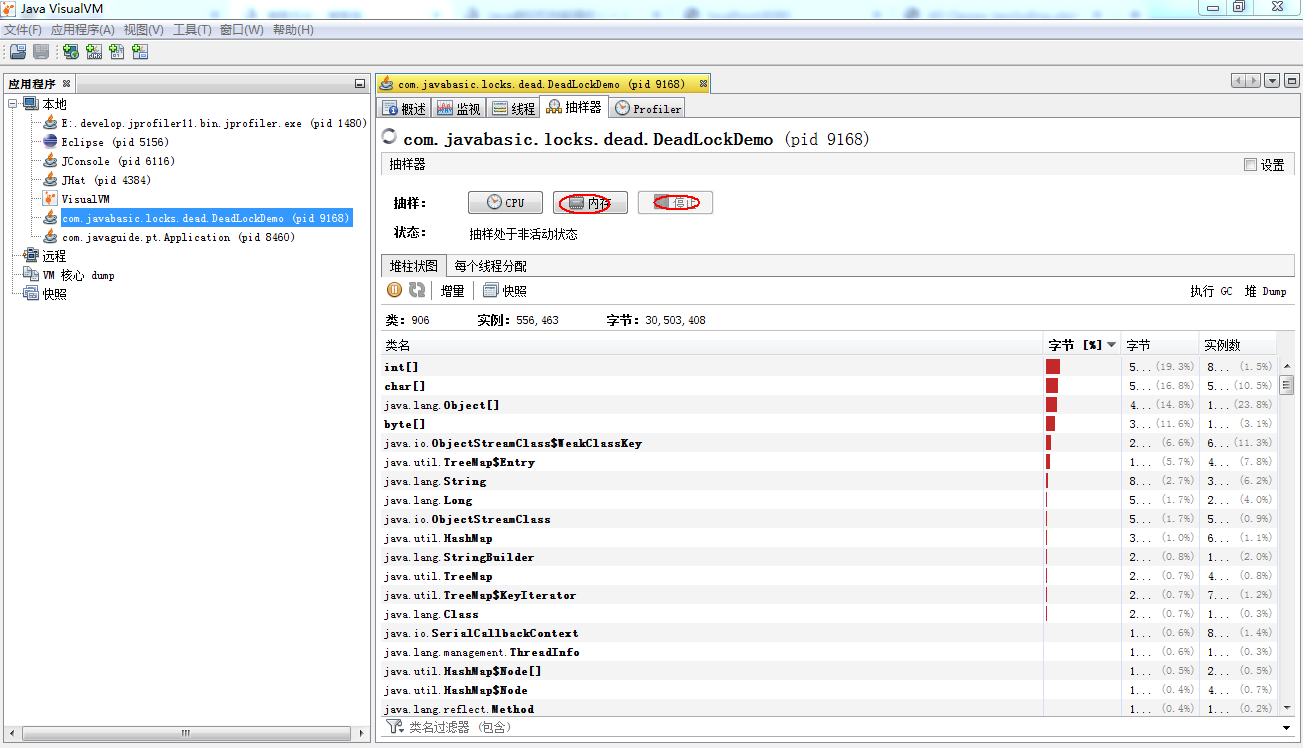
Task: Click the Add VM Coredump toolbar icon
Action: coord(117,52)
